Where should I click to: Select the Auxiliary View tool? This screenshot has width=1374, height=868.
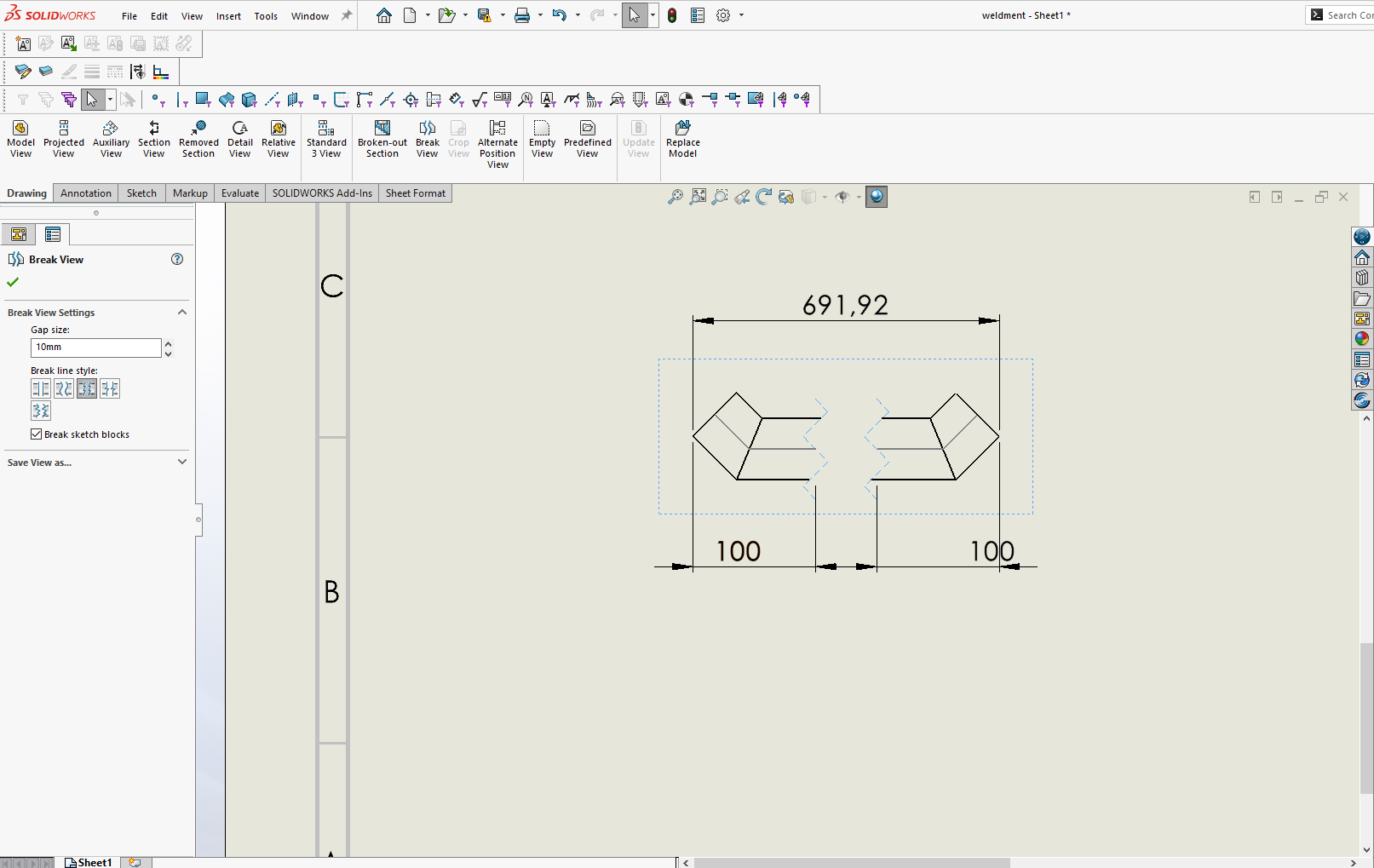click(111, 139)
